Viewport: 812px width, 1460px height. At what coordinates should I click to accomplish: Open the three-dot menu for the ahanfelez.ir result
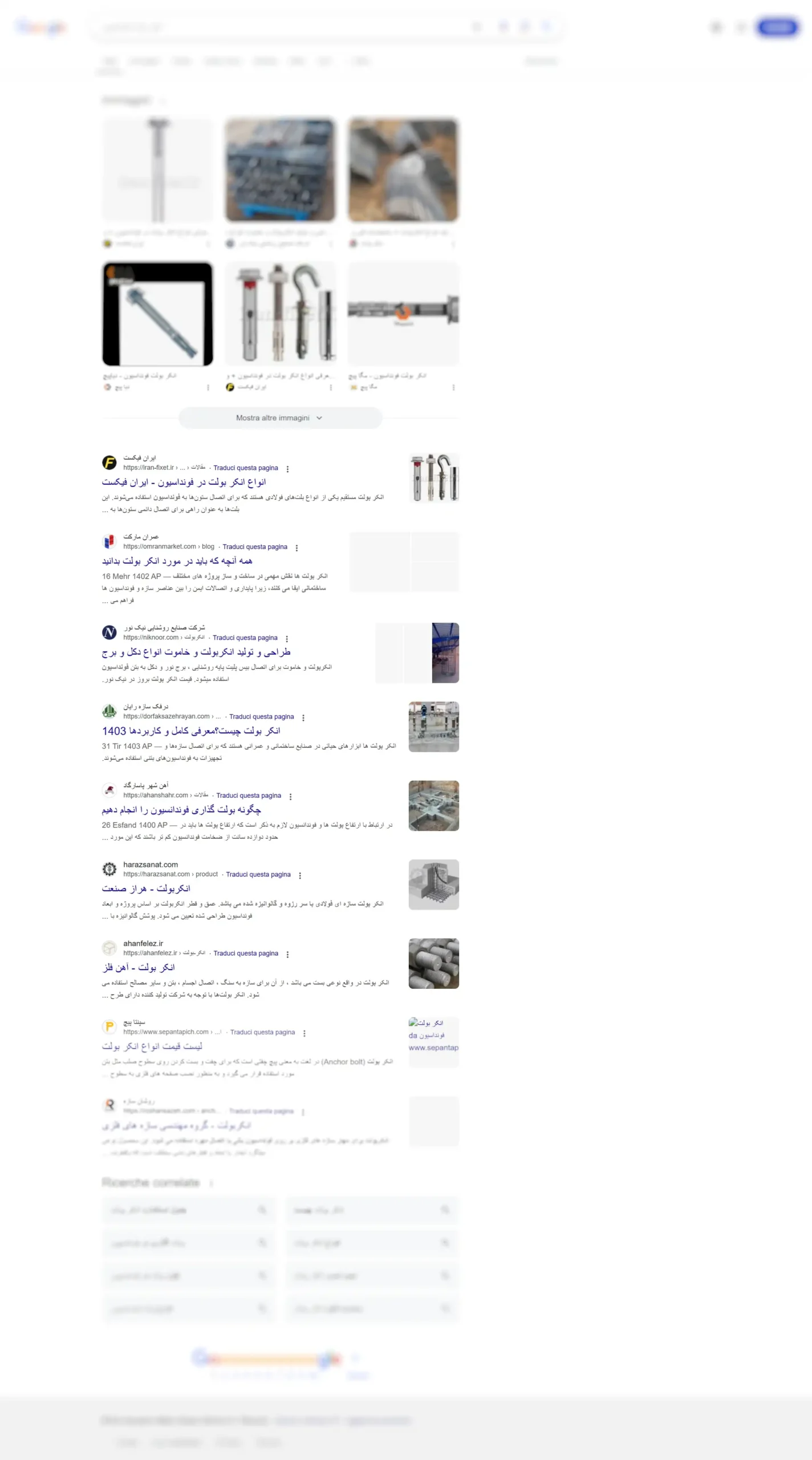click(287, 954)
